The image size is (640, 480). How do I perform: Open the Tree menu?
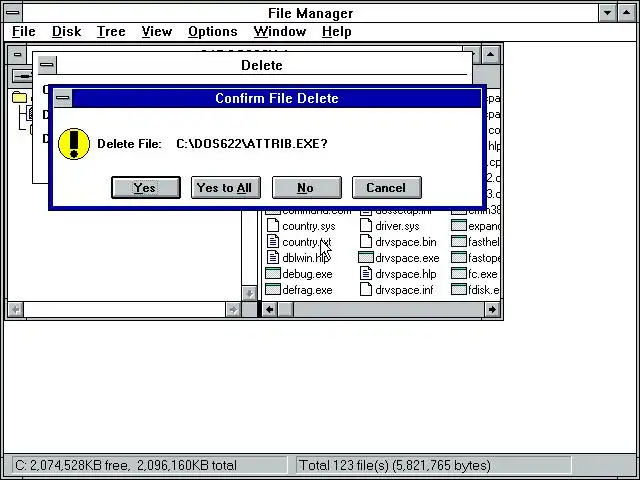(x=111, y=31)
